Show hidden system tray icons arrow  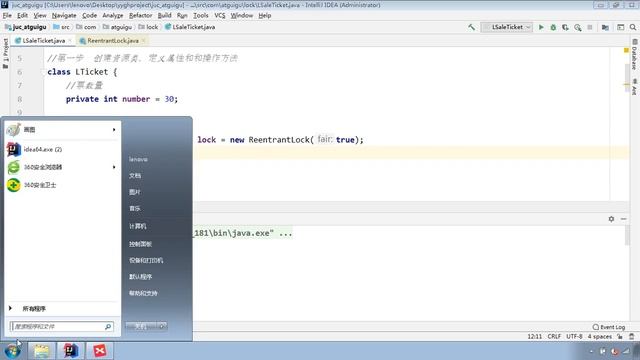[x=591, y=351]
